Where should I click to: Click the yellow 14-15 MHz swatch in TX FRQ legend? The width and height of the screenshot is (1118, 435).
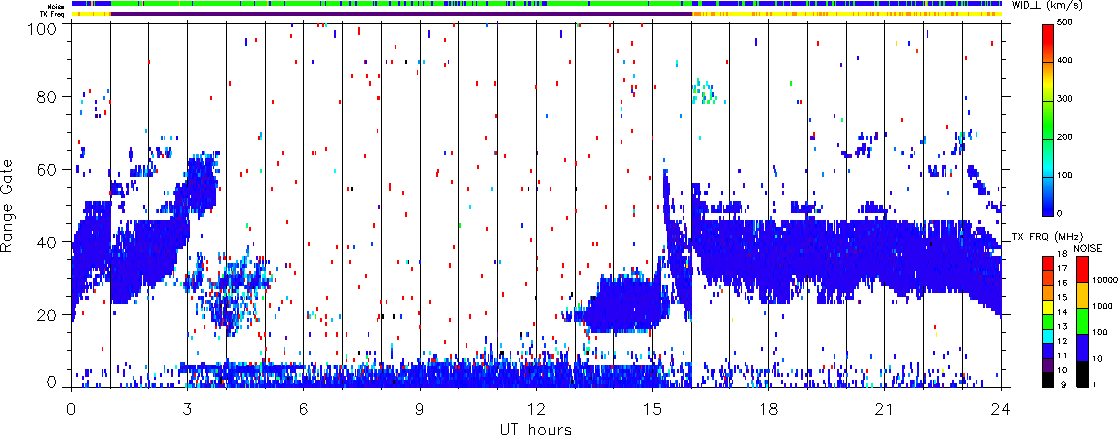1048,307
